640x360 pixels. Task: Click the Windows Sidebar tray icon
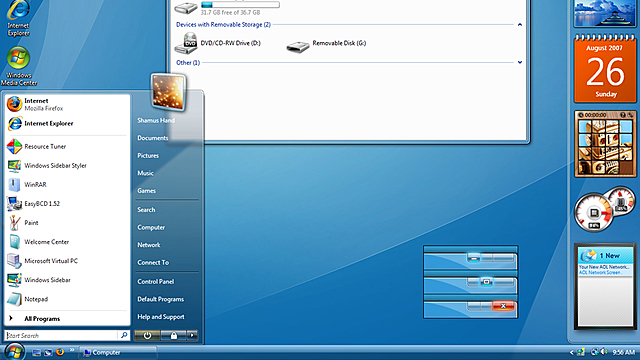581,352
